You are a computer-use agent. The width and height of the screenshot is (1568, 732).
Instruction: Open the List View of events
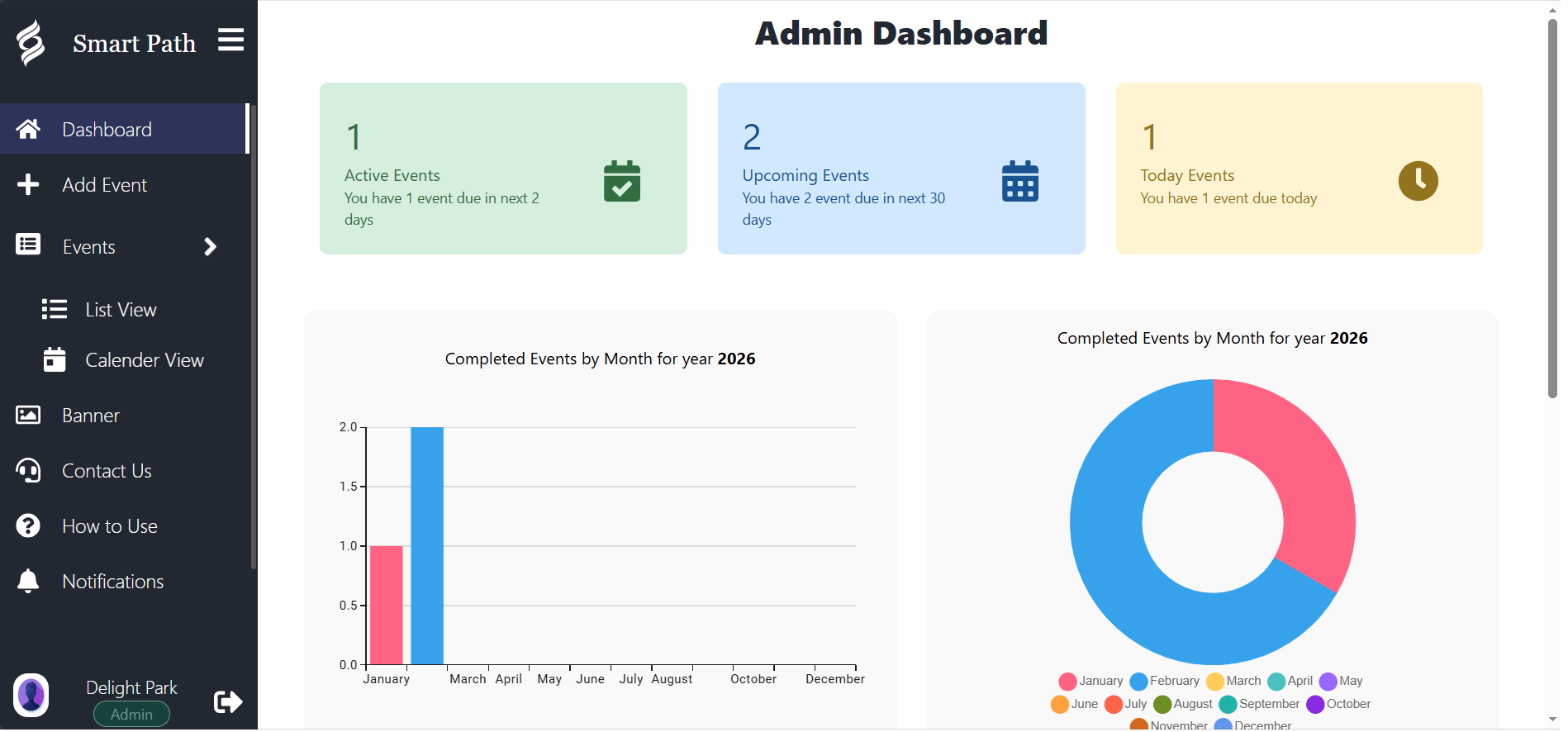click(121, 310)
